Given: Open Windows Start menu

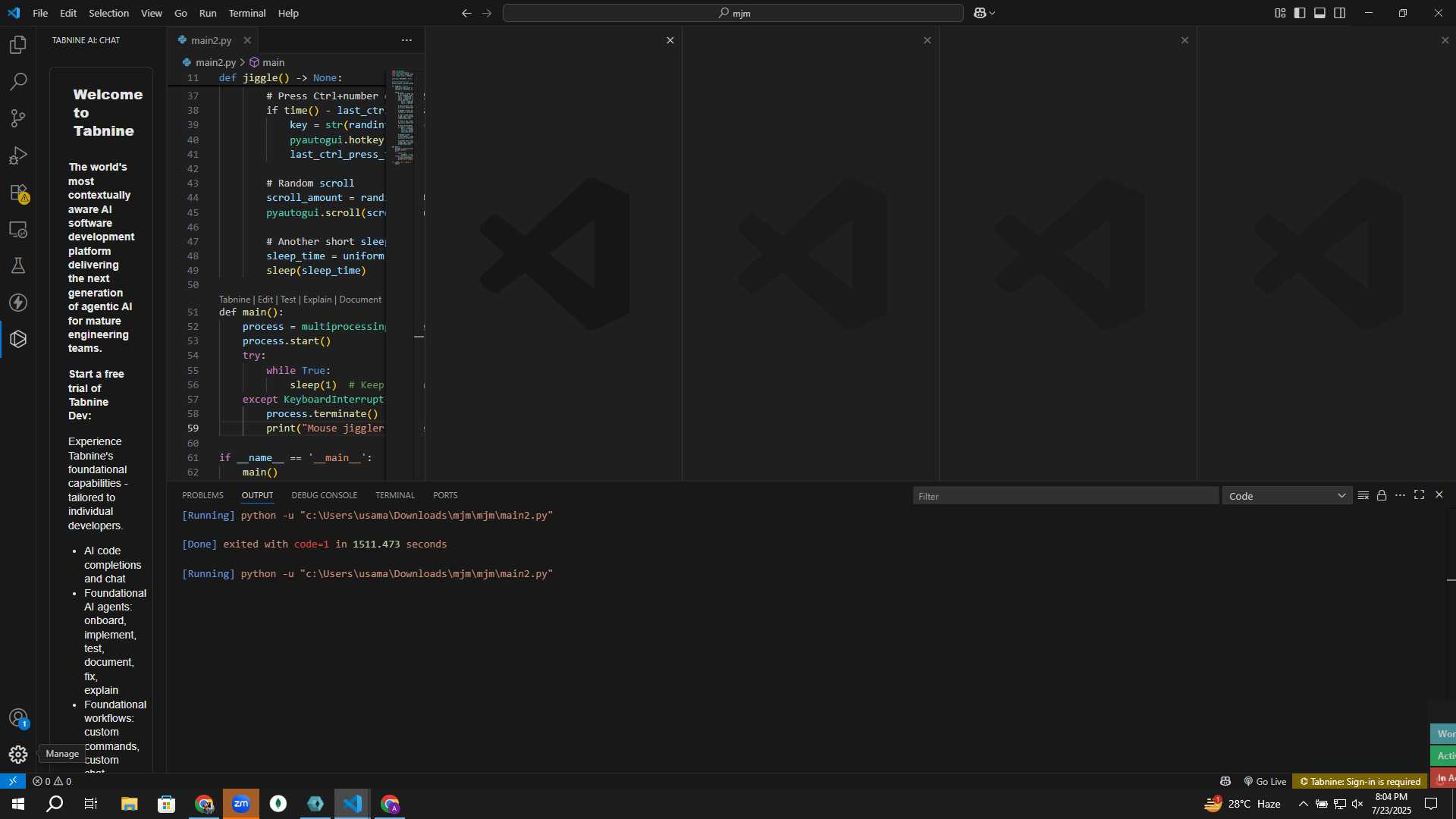Looking at the screenshot, I should click(x=18, y=804).
